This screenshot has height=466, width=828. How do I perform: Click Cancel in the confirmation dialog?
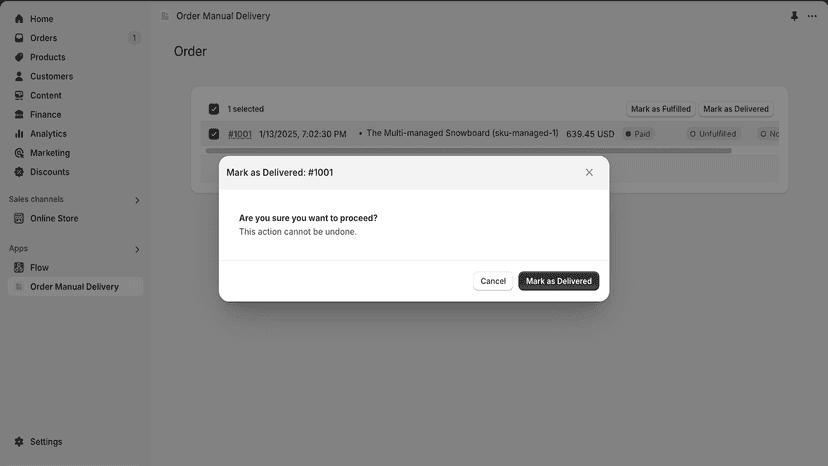coord(493,281)
